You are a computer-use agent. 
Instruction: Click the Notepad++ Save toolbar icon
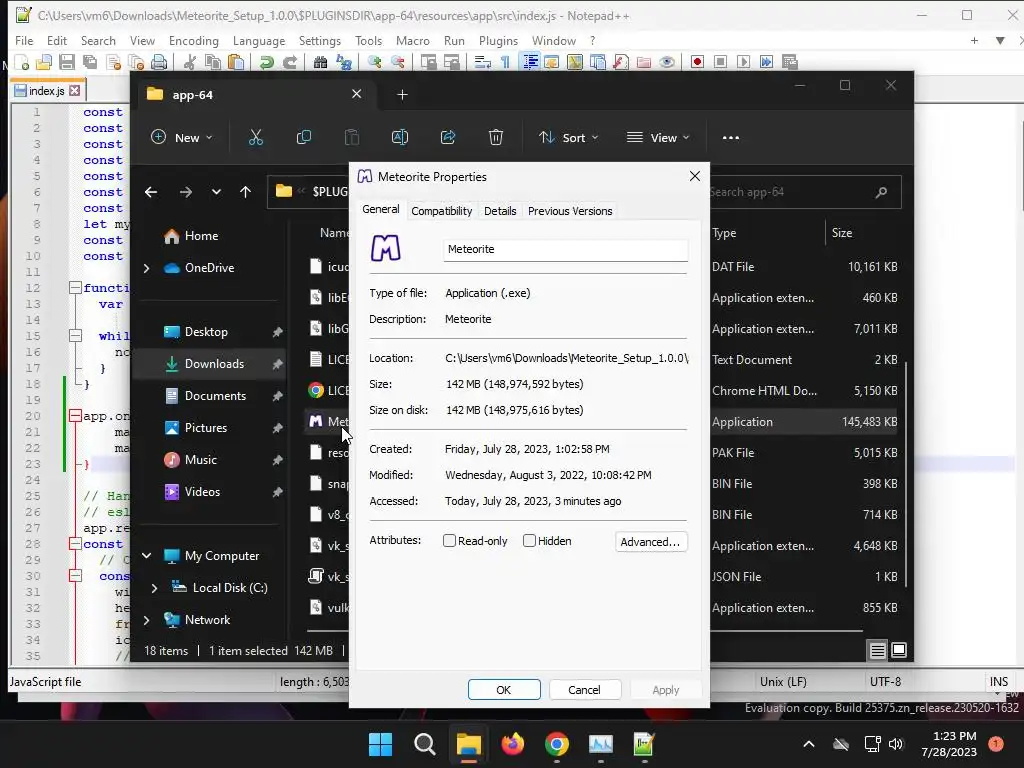67,63
